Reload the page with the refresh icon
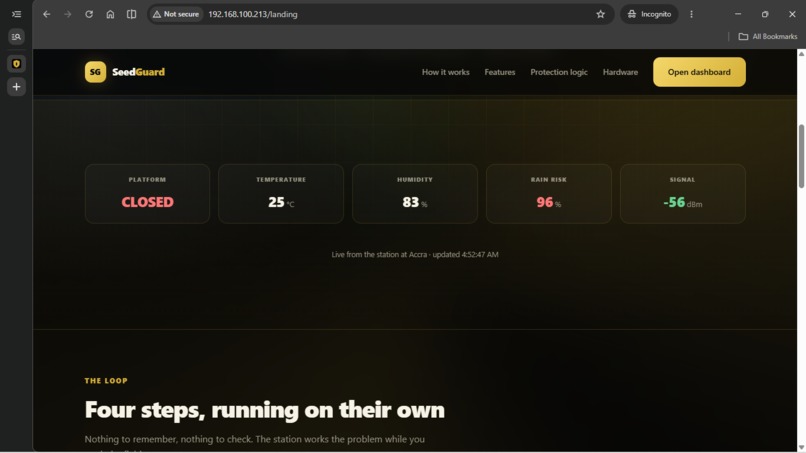The width and height of the screenshot is (806, 453). (x=89, y=14)
